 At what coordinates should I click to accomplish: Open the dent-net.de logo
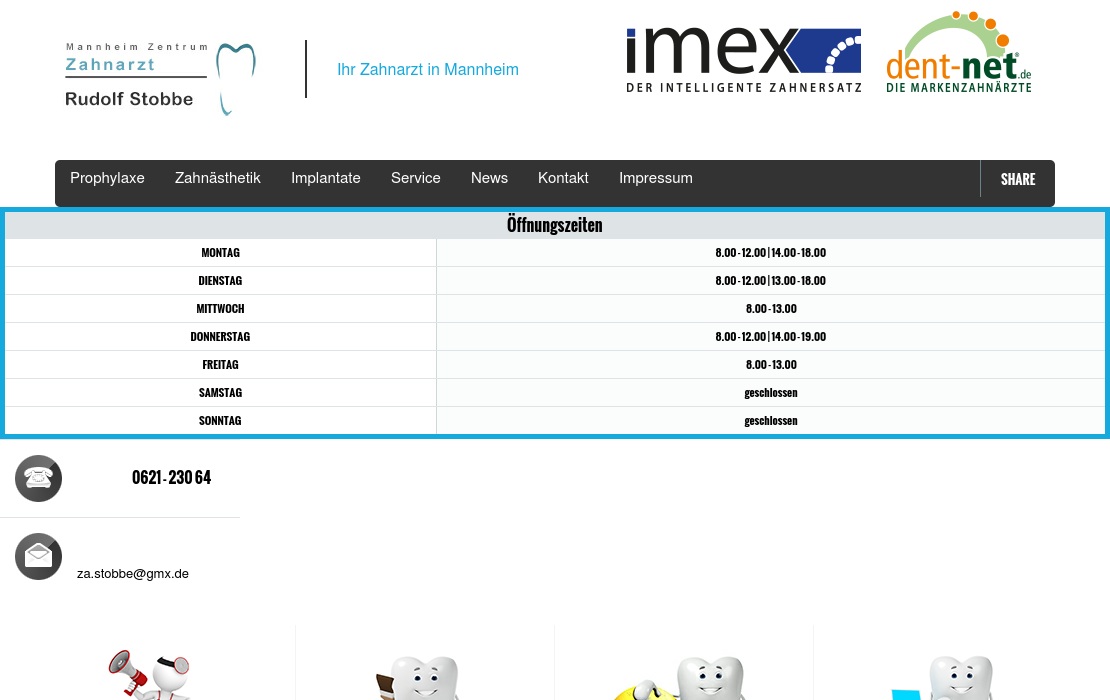click(958, 55)
